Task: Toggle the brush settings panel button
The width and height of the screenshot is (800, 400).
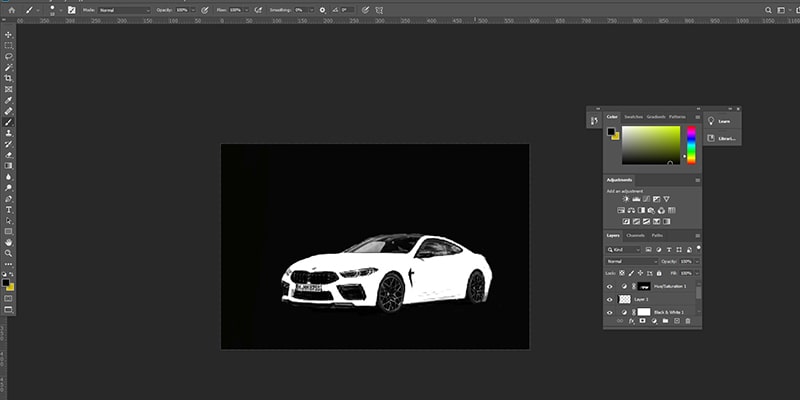Action: (x=71, y=10)
